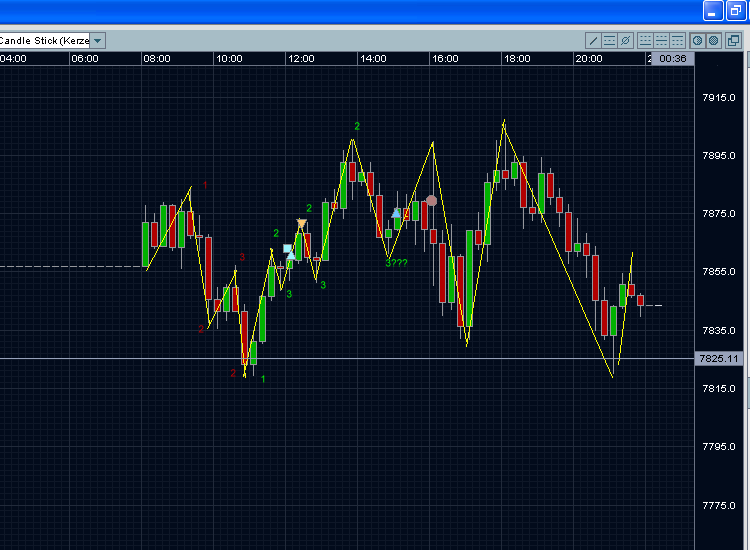
Task: Toggle the fully shaded circle display button
Action: pyautogui.click(x=714, y=41)
